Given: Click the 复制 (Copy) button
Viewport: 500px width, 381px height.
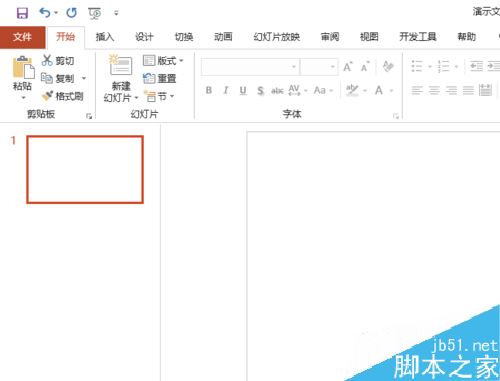Looking at the screenshot, I should (x=58, y=79).
